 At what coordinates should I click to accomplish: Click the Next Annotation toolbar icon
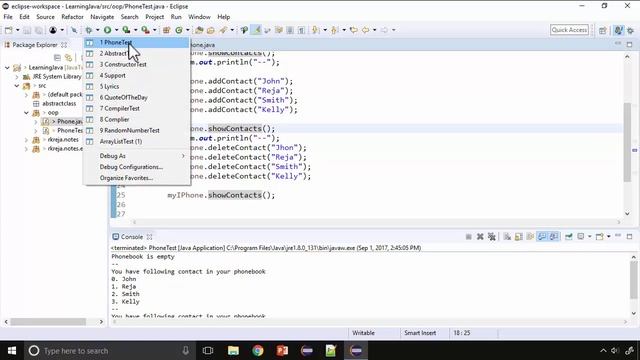tap(316, 30)
